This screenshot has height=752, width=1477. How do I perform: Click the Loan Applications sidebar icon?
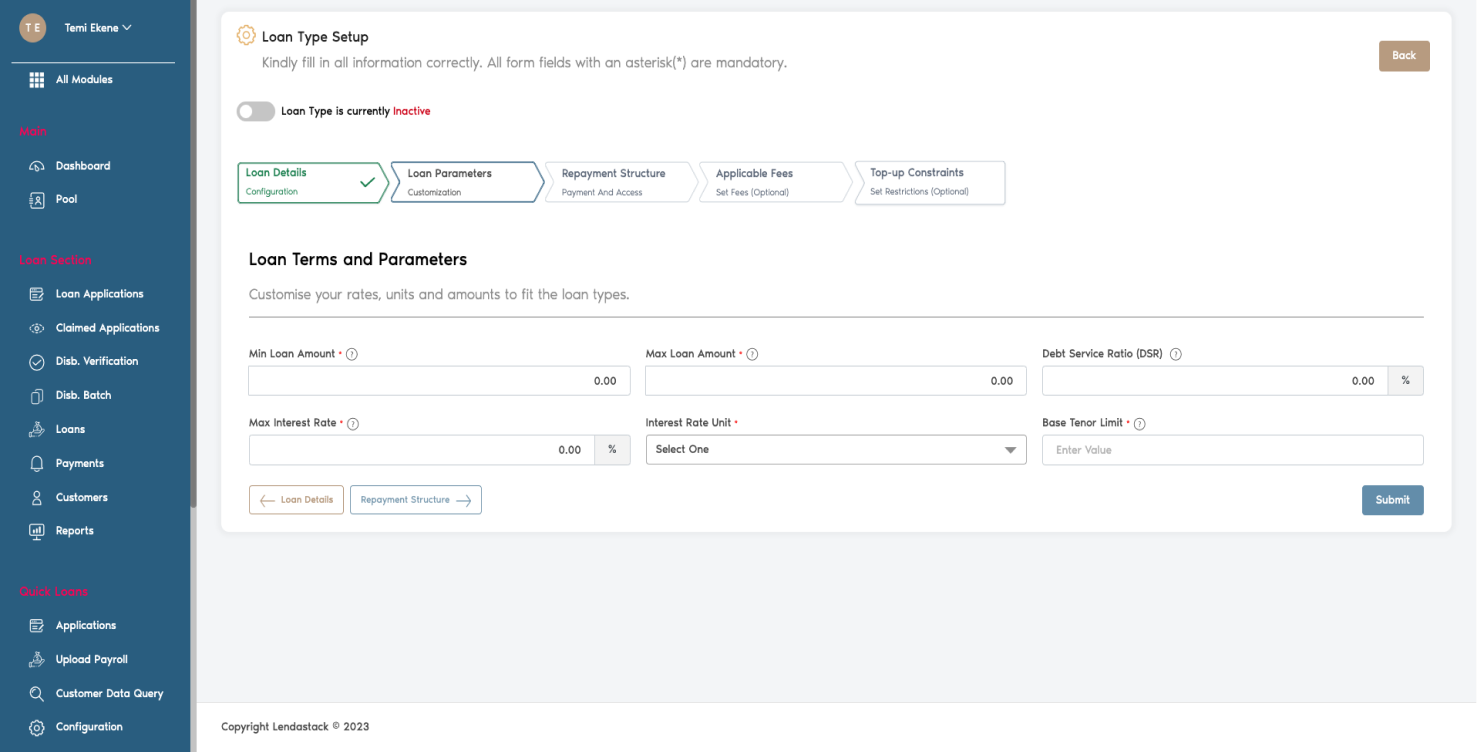click(x=36, y=293)
